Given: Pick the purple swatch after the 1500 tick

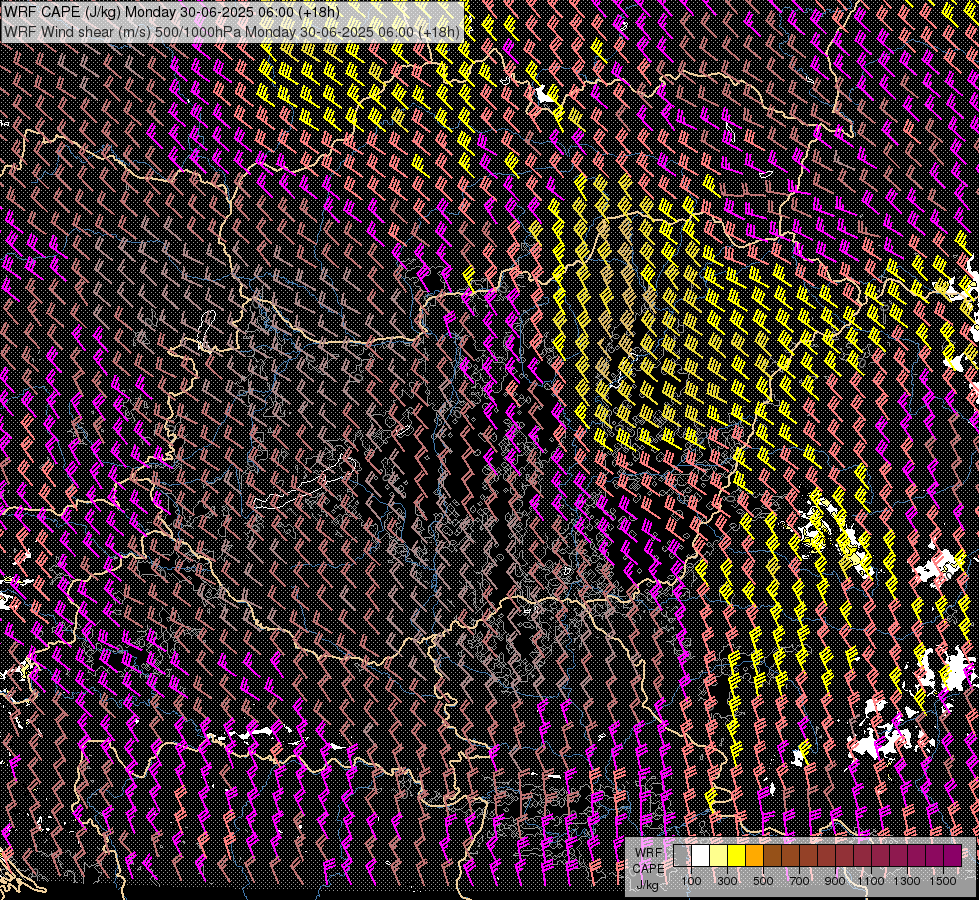Looking at the screenshot, I should click(953, 856).
